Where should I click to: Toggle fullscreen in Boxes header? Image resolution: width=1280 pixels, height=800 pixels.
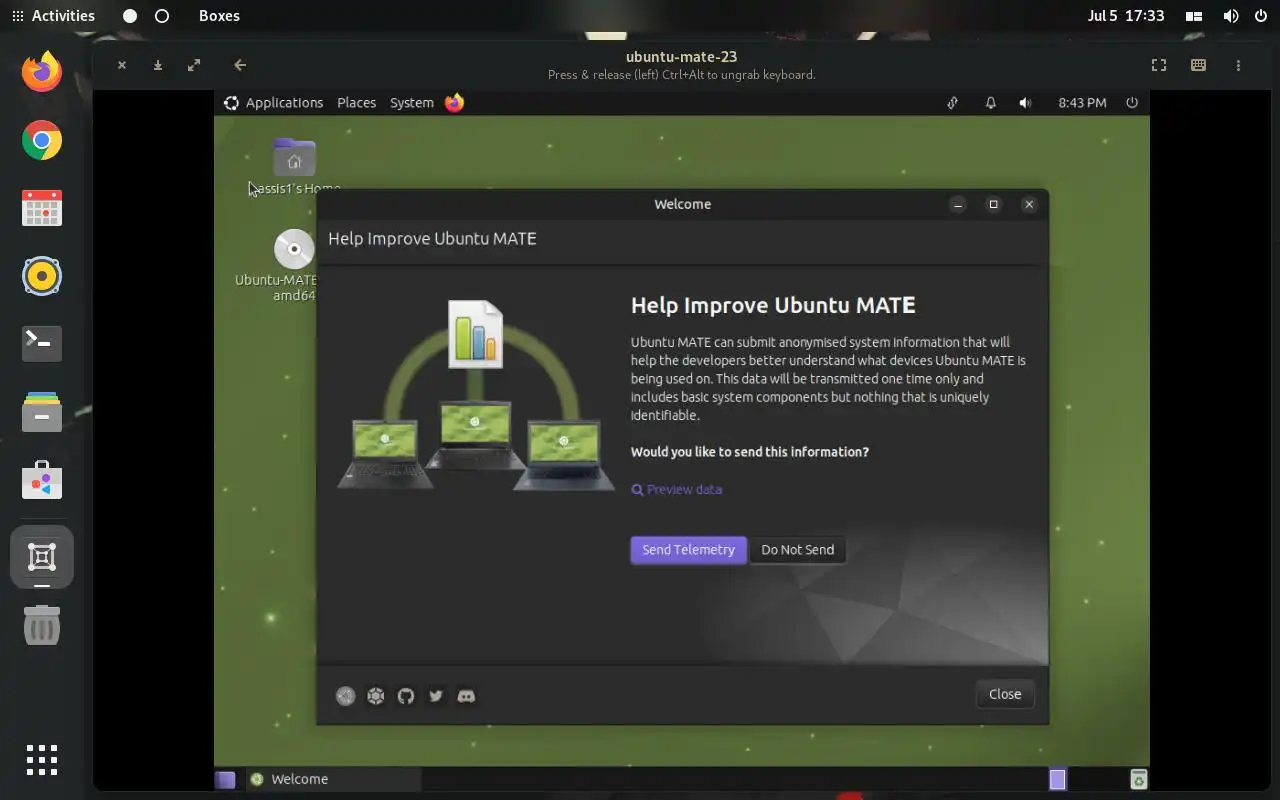pyautogui.click(x=1159, y=65)
